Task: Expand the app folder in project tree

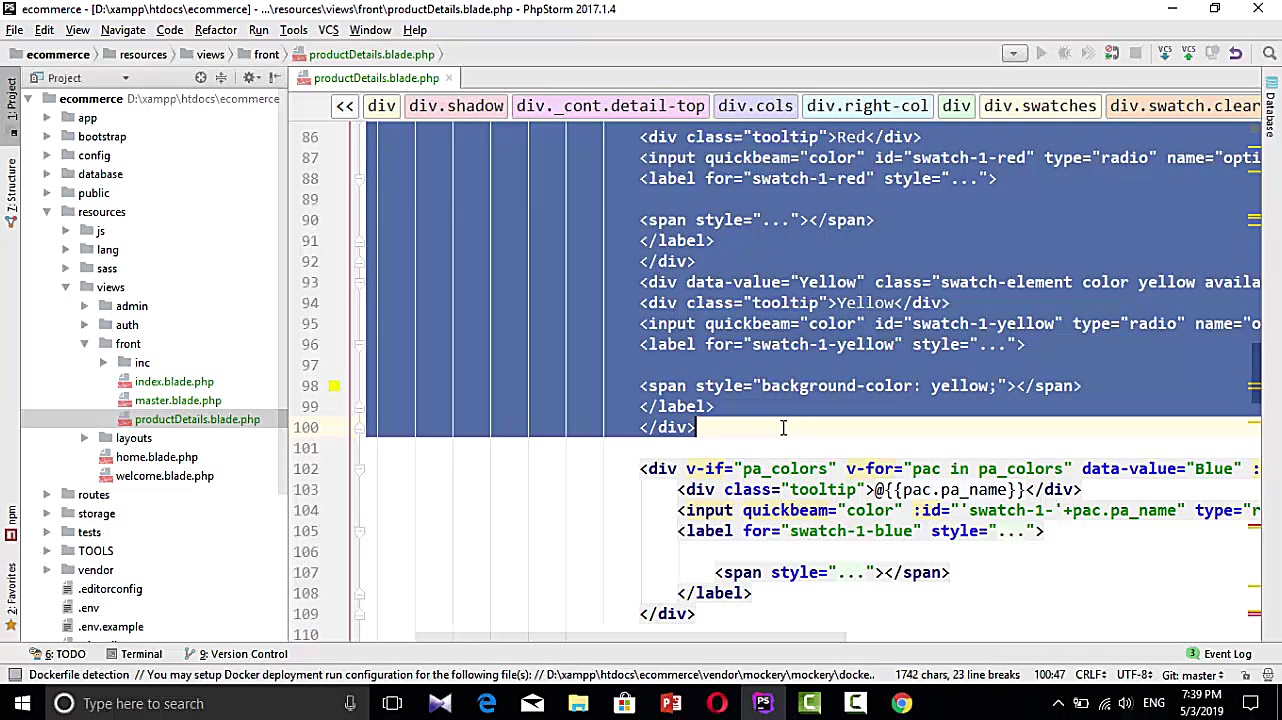Action: pos(46,118)
